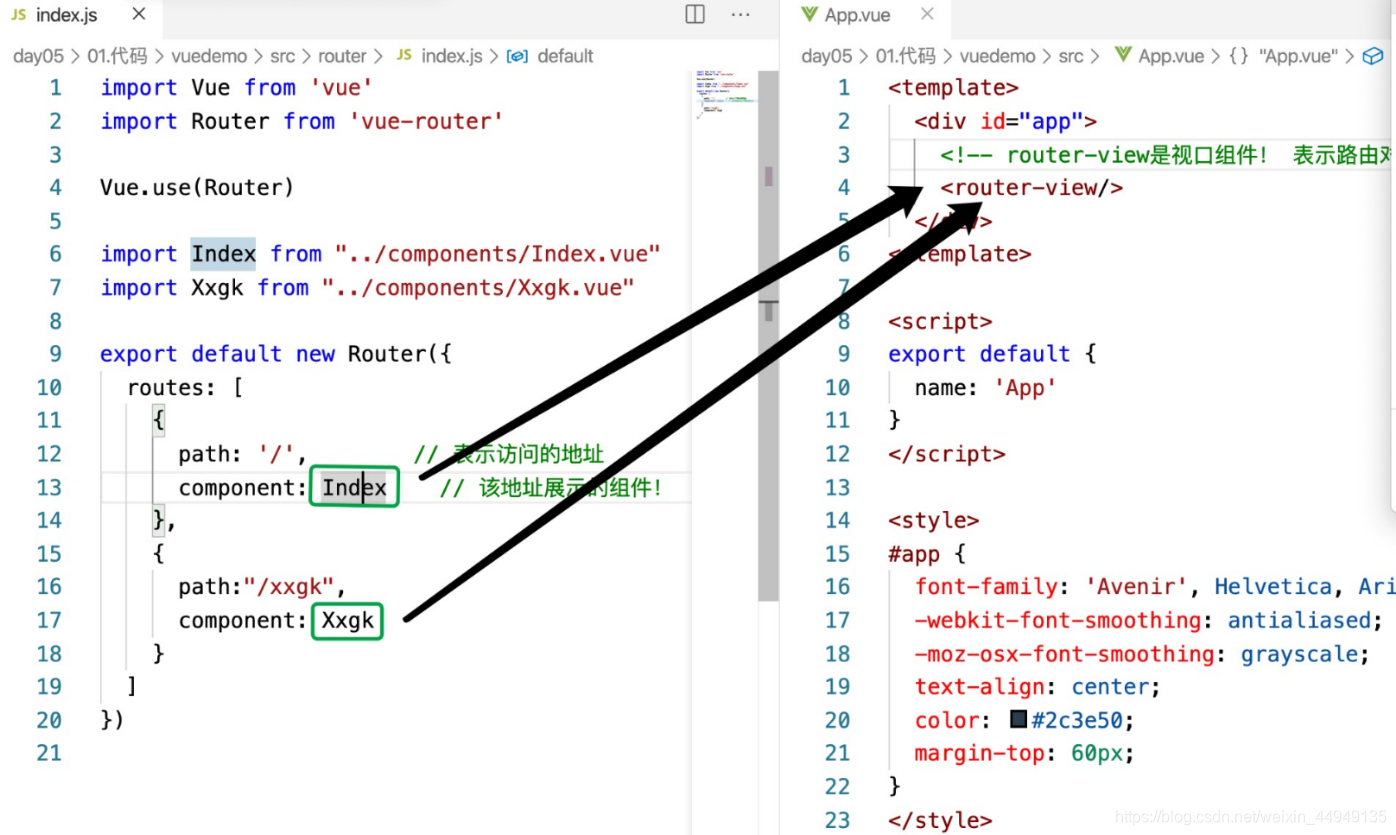
Task: Select '01.代码' in left breadcrumb
Action: pos(118,56)
